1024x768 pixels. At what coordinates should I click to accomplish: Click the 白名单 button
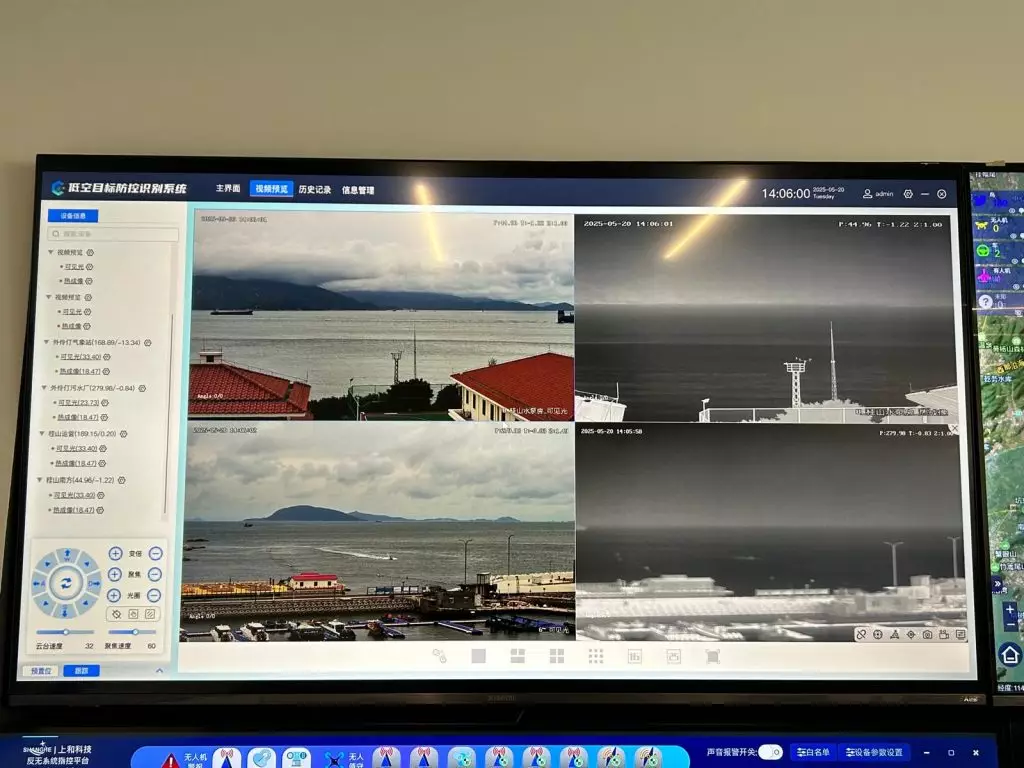click(813, 752)
